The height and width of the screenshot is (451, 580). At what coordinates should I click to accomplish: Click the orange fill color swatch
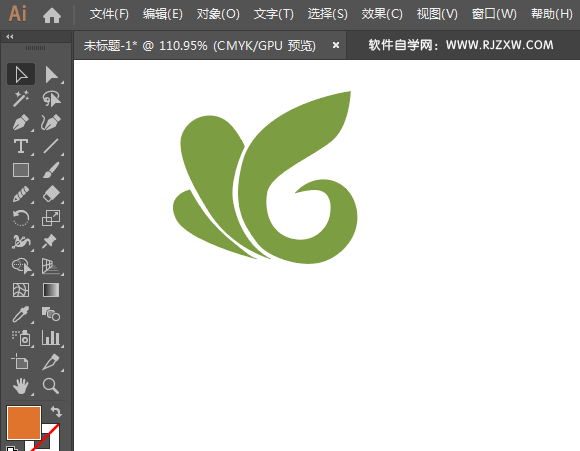point(24,423)
